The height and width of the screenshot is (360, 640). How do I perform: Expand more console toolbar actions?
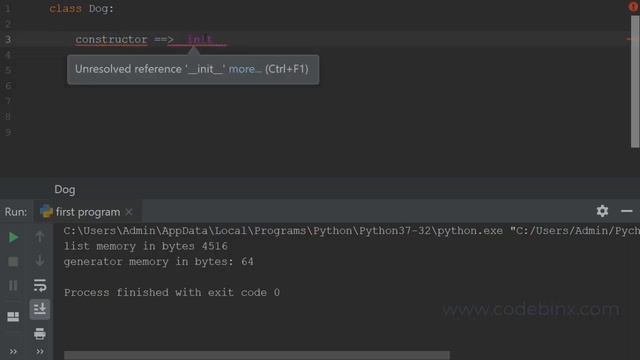(40, 351)
